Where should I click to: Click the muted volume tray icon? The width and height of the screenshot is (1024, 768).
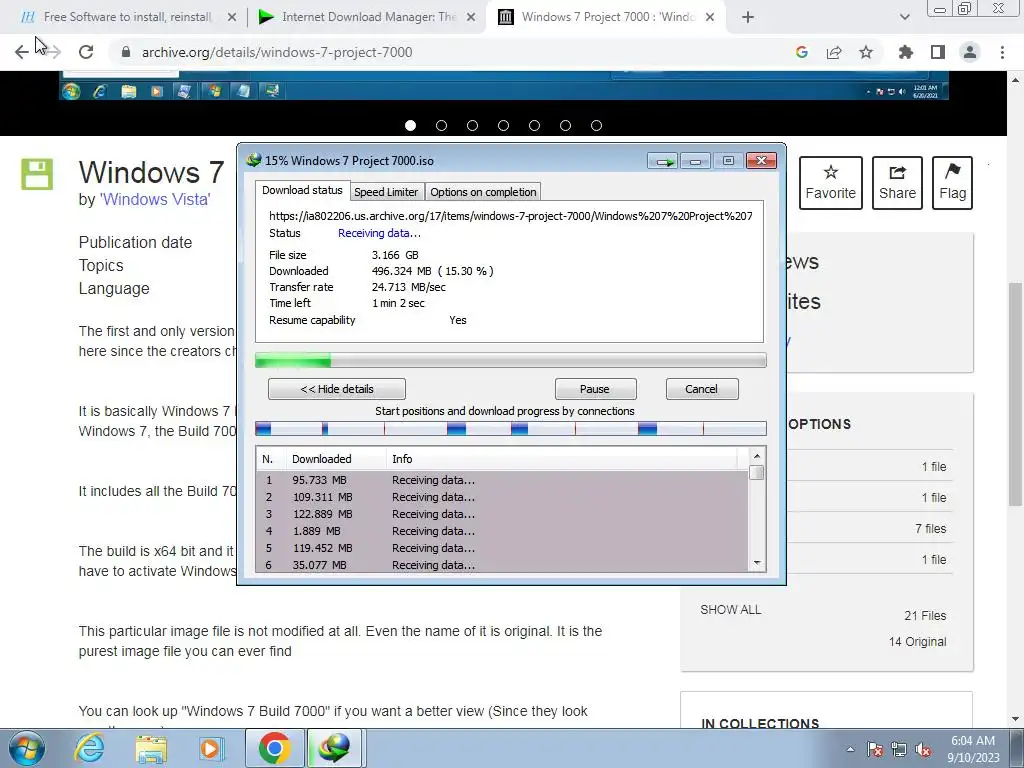[923, 749]
